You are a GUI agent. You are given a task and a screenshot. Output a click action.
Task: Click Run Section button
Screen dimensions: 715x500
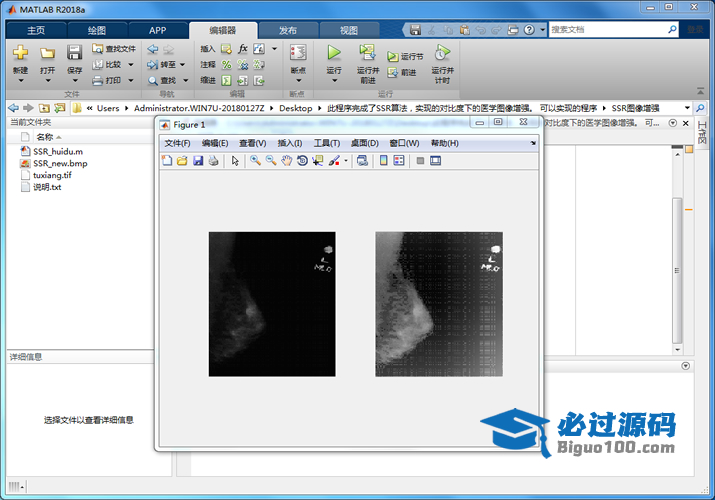coord(405,57)
